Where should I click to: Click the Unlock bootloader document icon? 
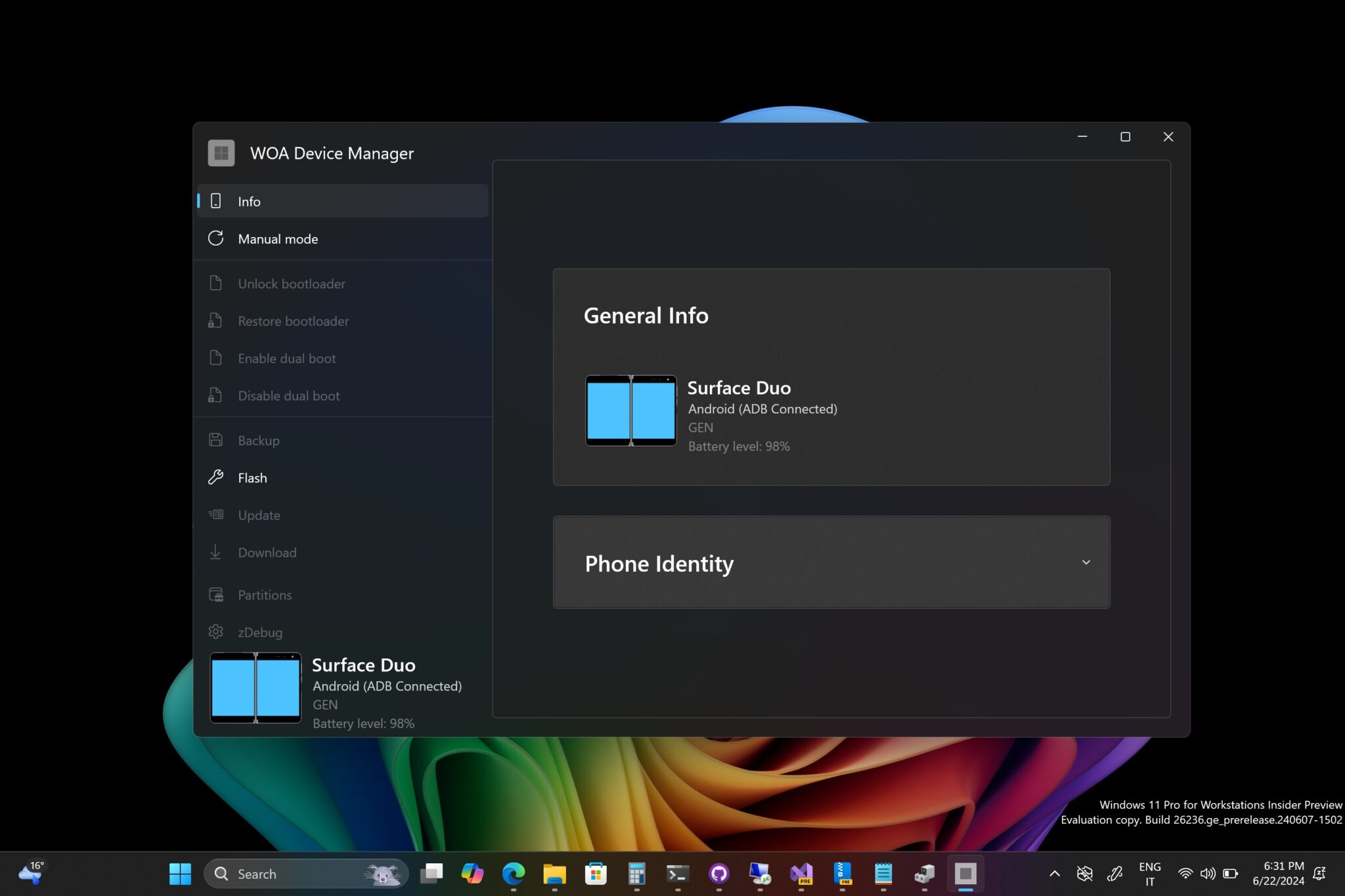click(216, 283)
